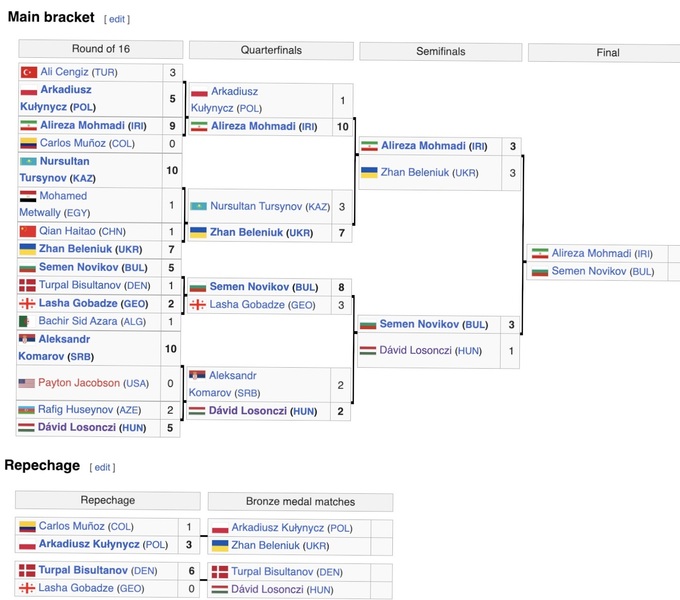
Task: Click the Ukraine flag in the Semifinals column
Action: (370, 172)
